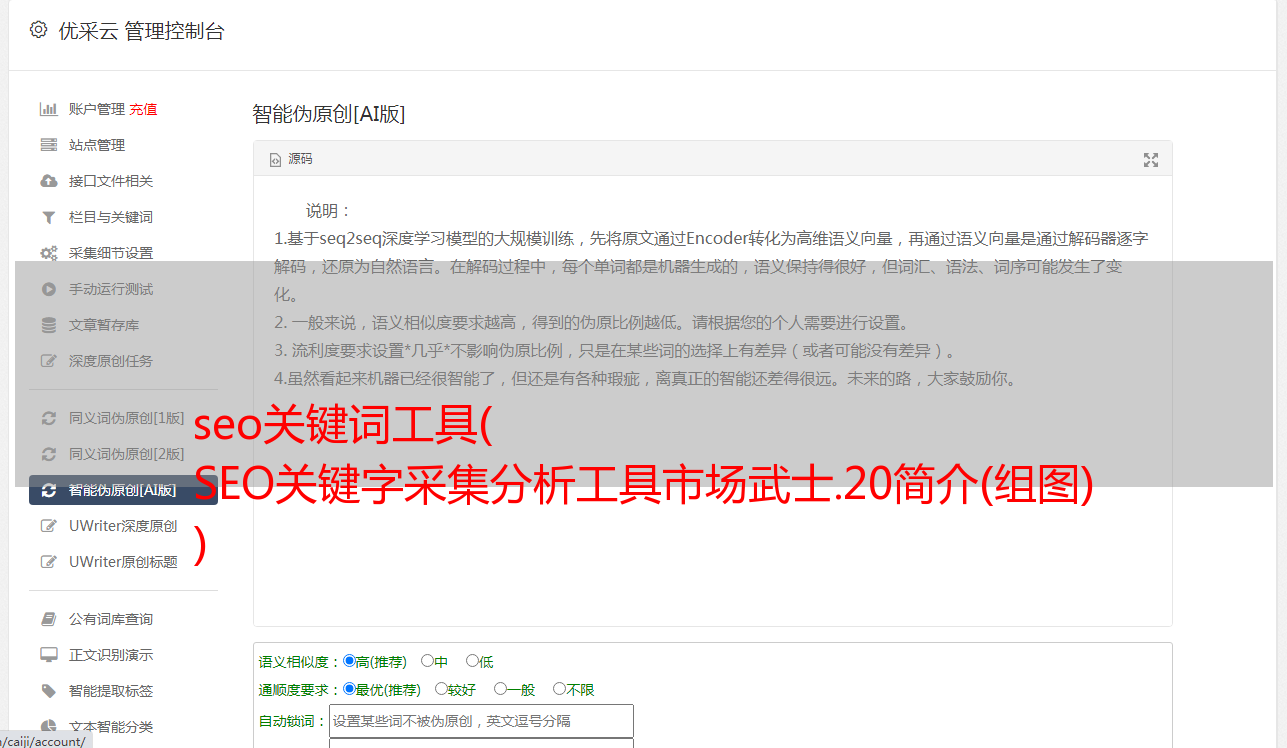
Task: Click the gear icon beside 优采云 管理控制台
Action: pyautogui.click(x=38, y=30)
